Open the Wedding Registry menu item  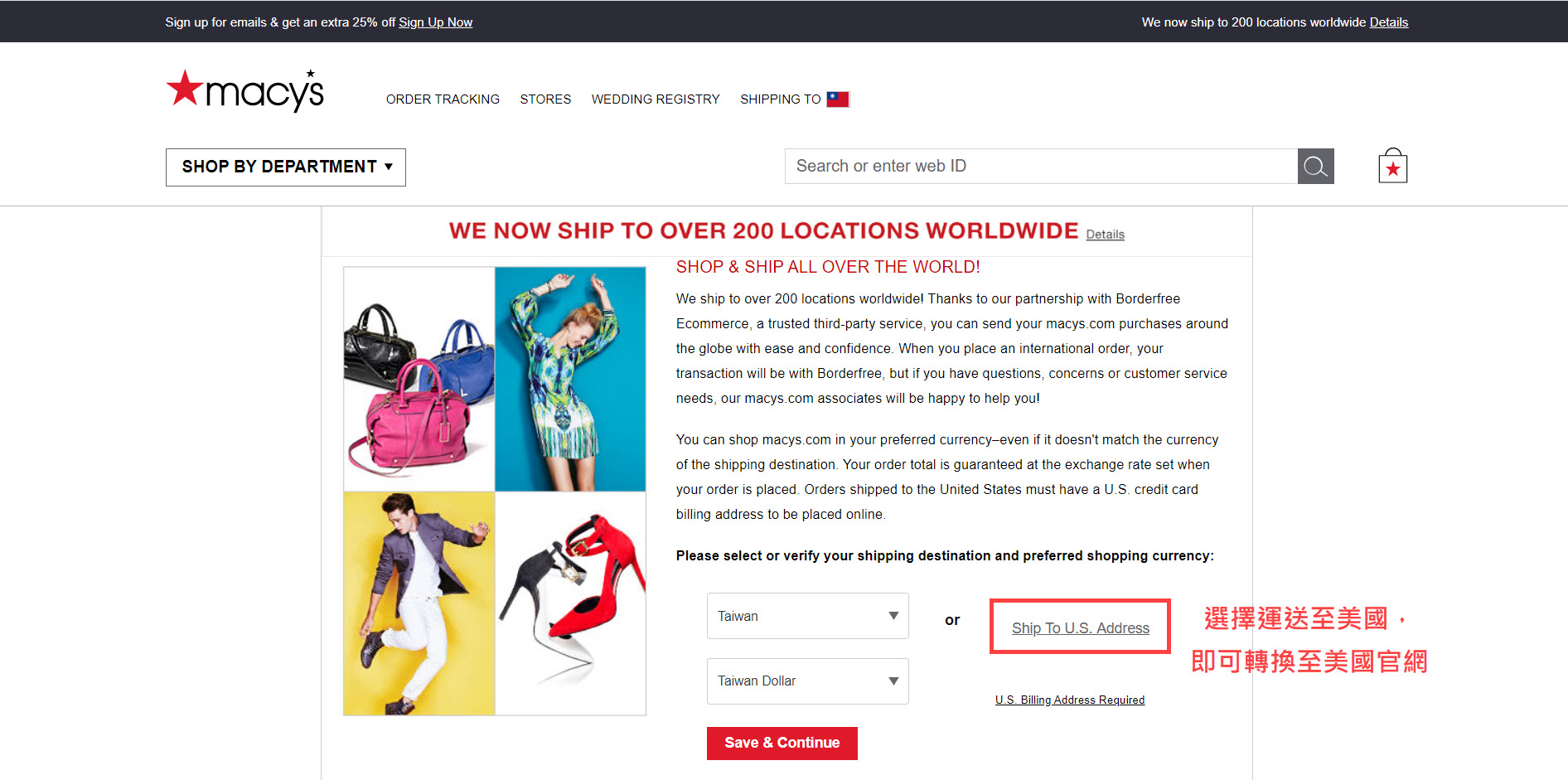(656, 99)
